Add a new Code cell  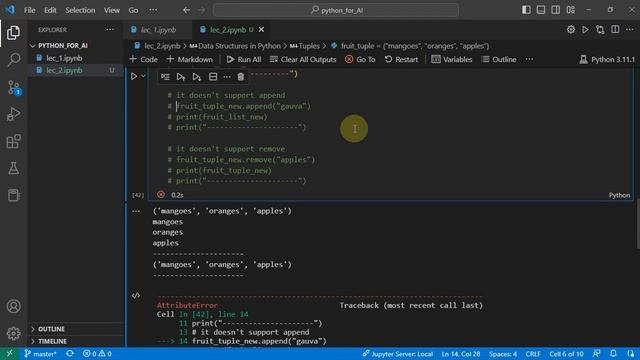[x=143, y=60]
